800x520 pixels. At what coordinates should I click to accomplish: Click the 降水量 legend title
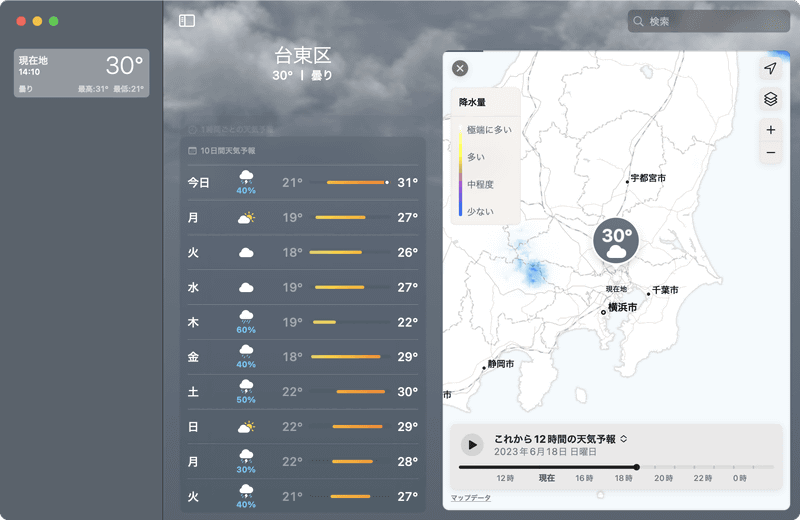[472, 102]
